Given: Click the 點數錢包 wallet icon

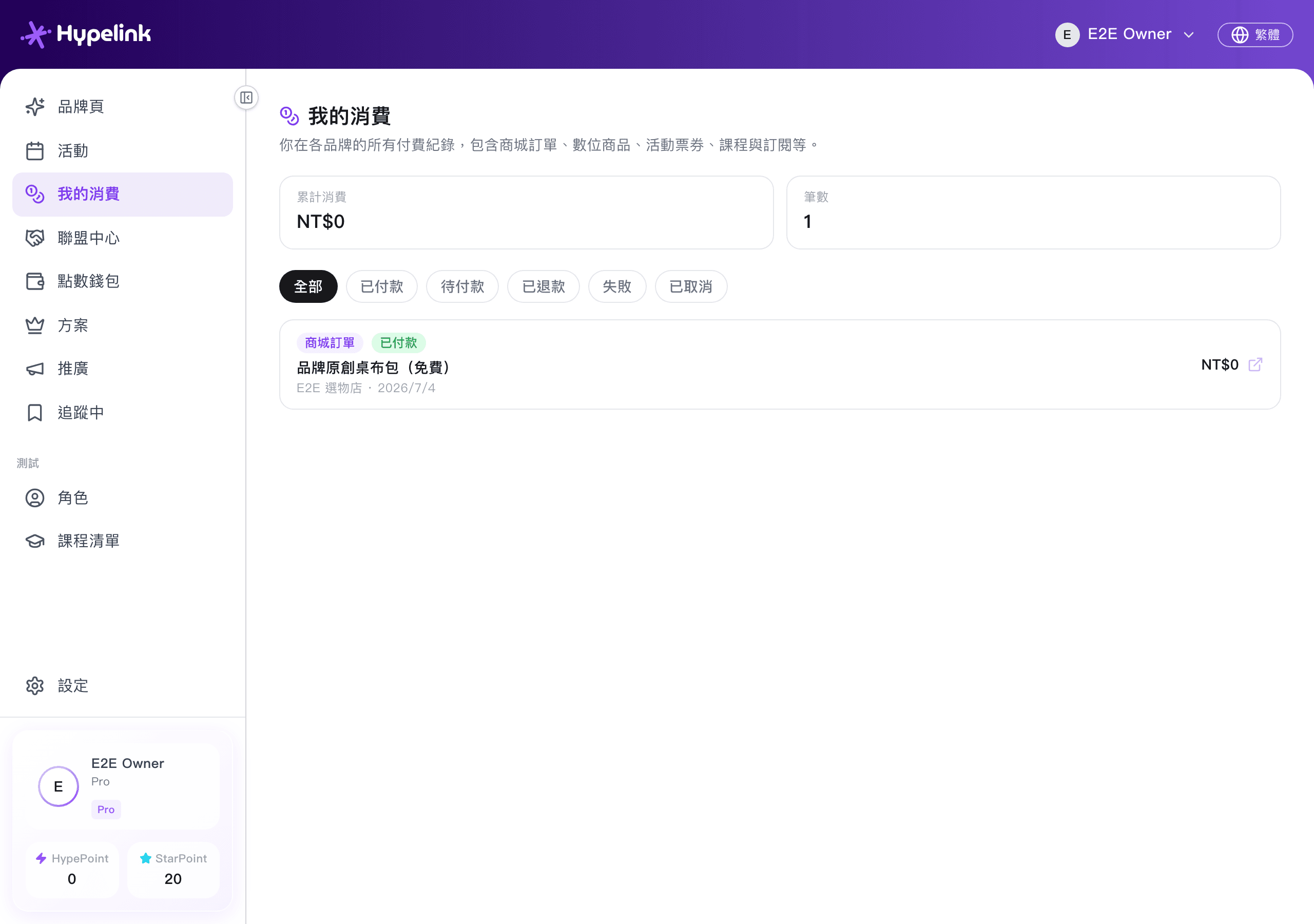Looking at the screenshot, I should click(35, 281).
